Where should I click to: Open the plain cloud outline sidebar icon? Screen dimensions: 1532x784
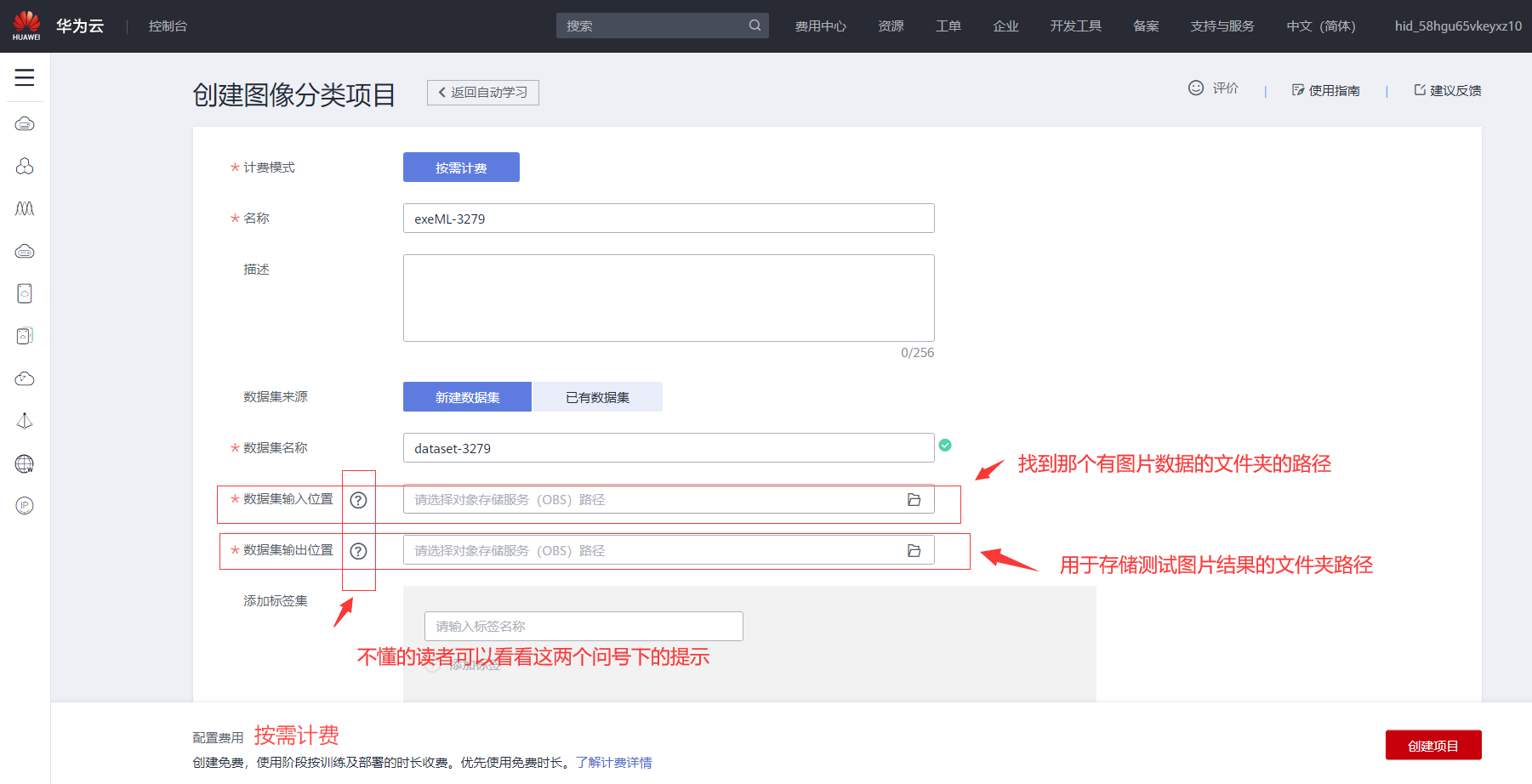(25, 378)
